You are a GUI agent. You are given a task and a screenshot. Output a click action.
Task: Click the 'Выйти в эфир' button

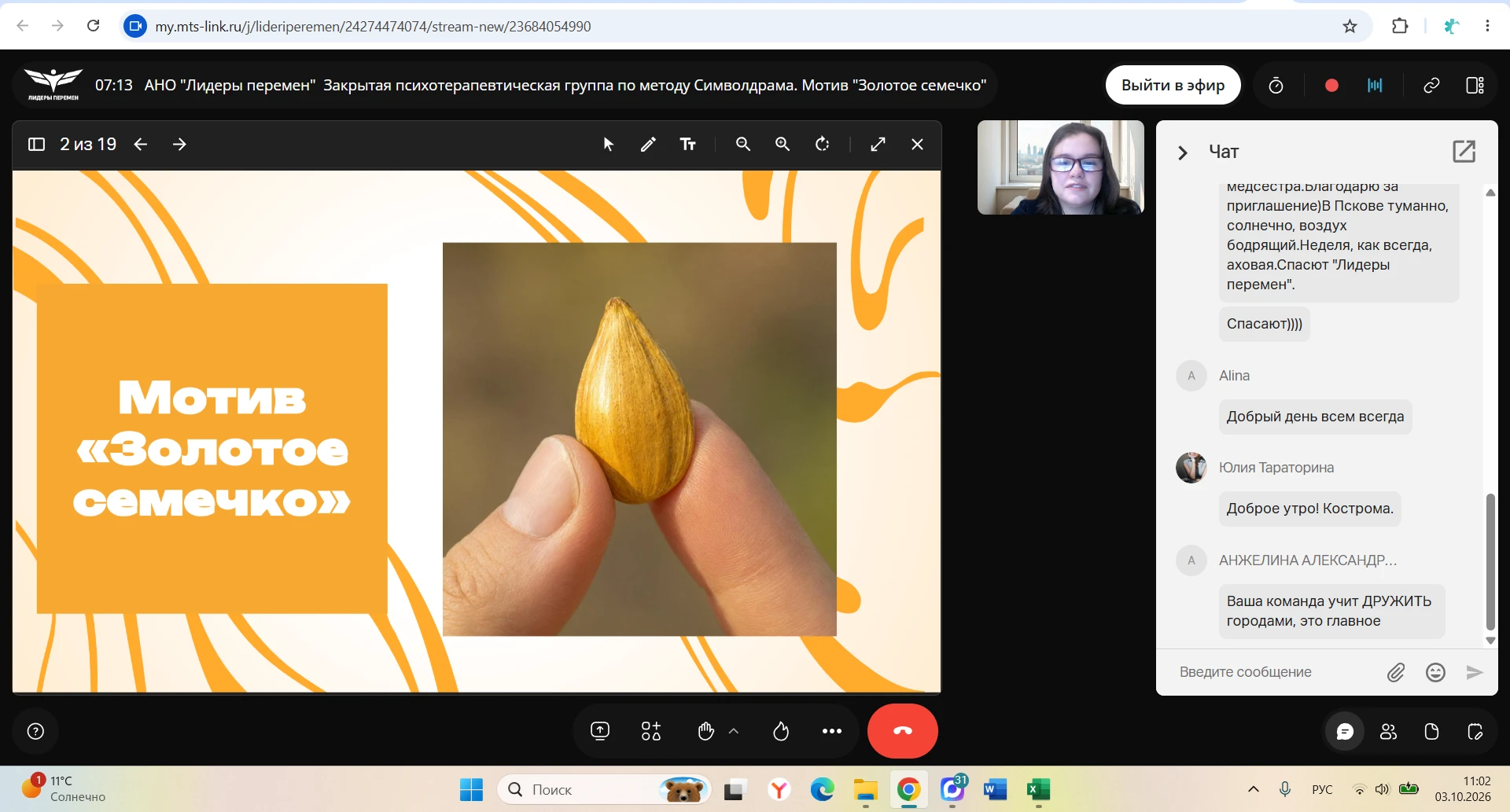[x=1173, y=86]
